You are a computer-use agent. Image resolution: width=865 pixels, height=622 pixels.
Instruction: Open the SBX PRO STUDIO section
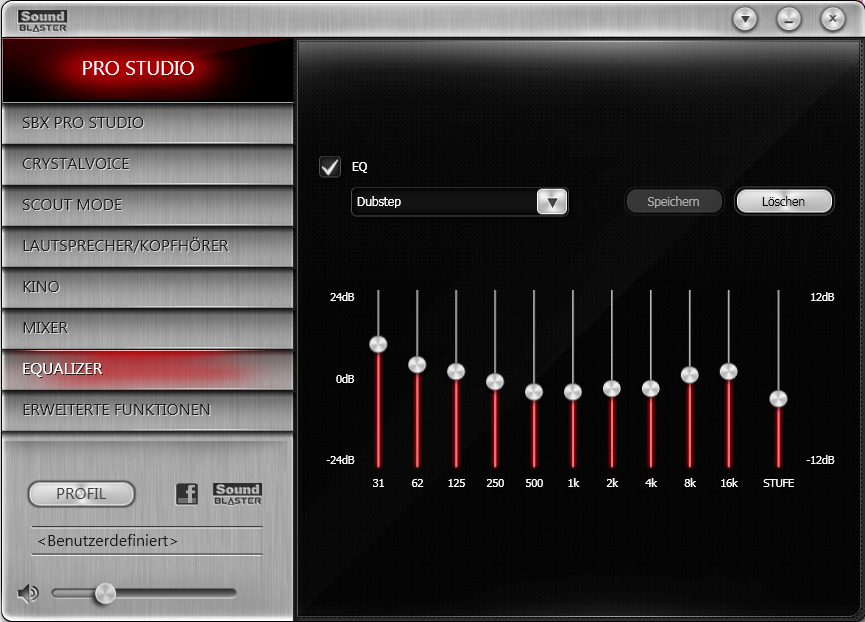coord(147,123)
